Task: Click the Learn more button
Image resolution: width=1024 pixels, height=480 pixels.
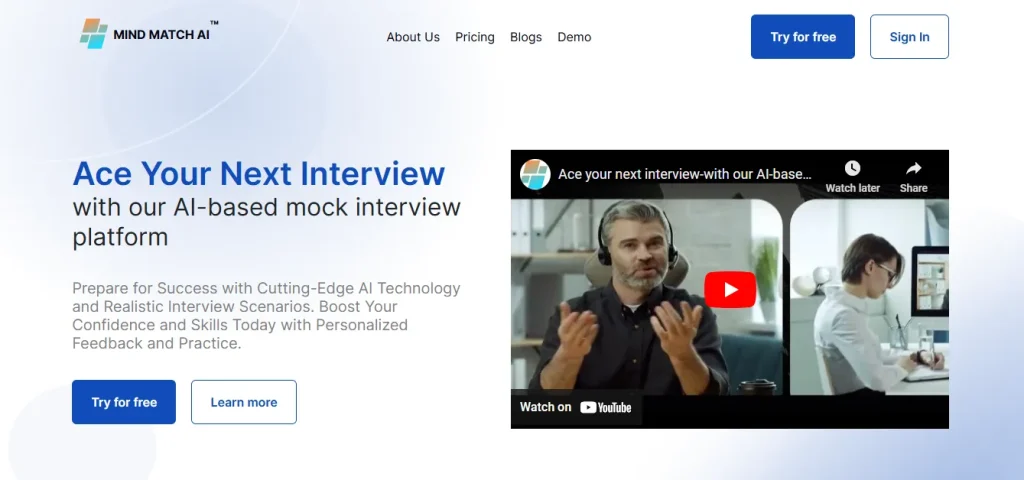Action: coord(244,402)
